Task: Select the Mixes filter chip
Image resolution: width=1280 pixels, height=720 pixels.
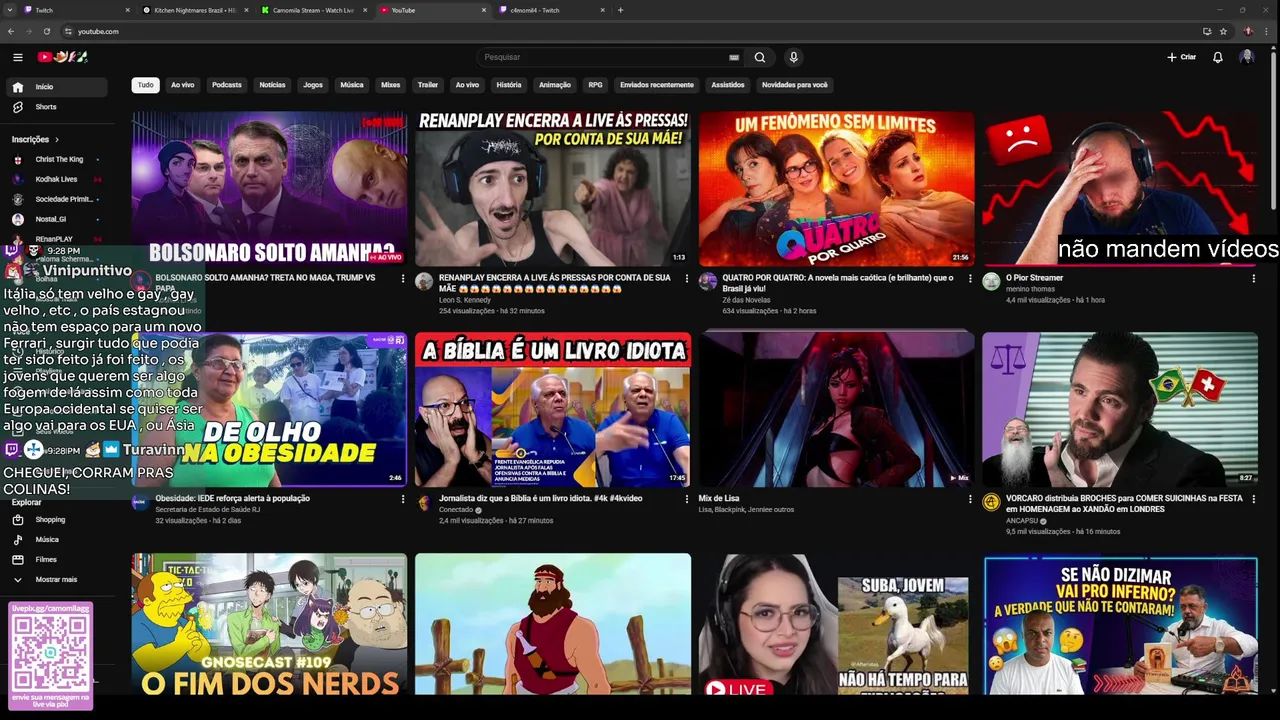Action: [x=391, y=85]
